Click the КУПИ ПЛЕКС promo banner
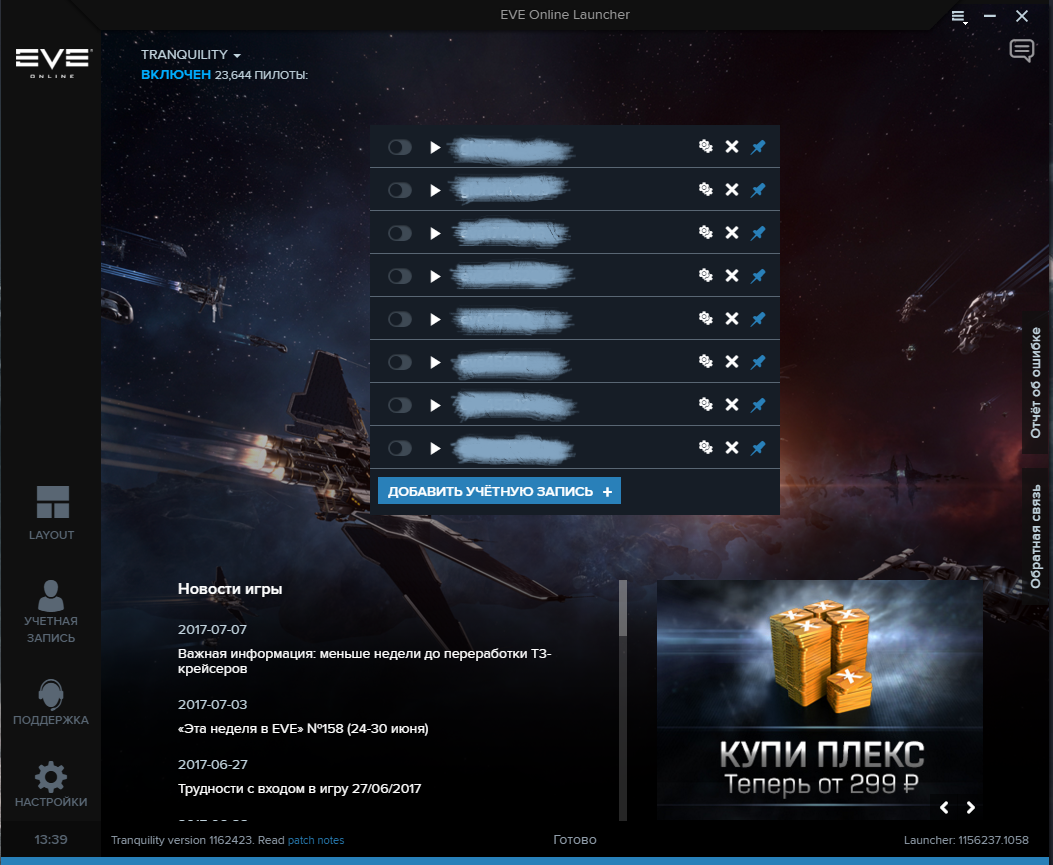This screenshot has height=865, width=1053. point(819,699)
